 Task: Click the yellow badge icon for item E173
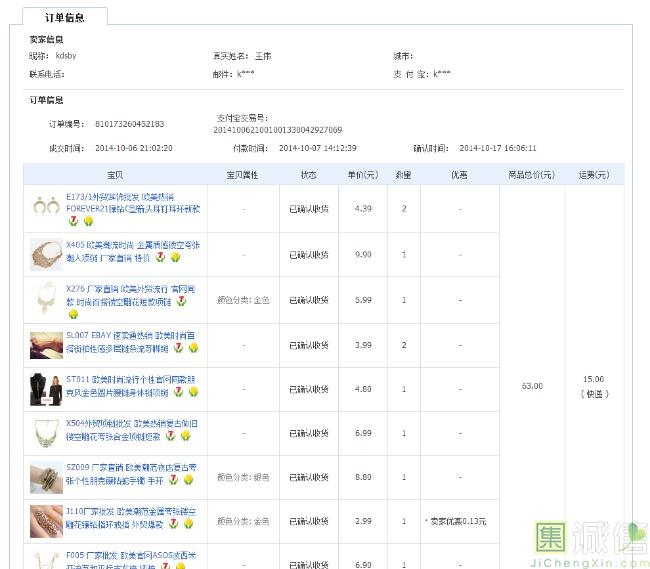(x=88, y=221)
